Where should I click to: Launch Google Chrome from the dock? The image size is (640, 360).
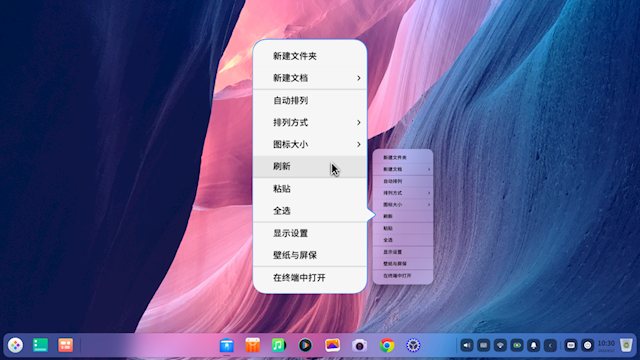(x=387, y=345)
